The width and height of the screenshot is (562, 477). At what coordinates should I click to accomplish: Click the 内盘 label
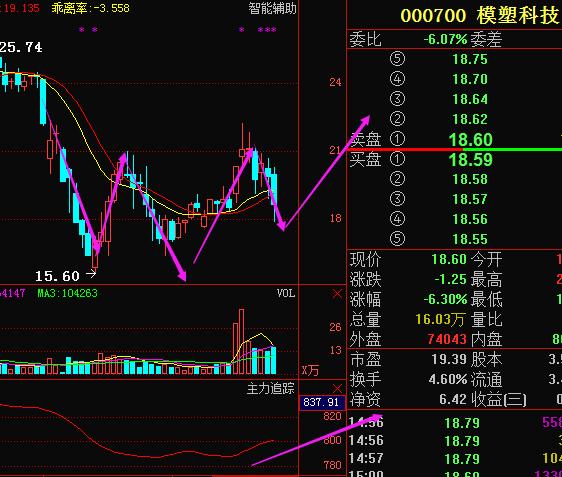tap(486, 339)
